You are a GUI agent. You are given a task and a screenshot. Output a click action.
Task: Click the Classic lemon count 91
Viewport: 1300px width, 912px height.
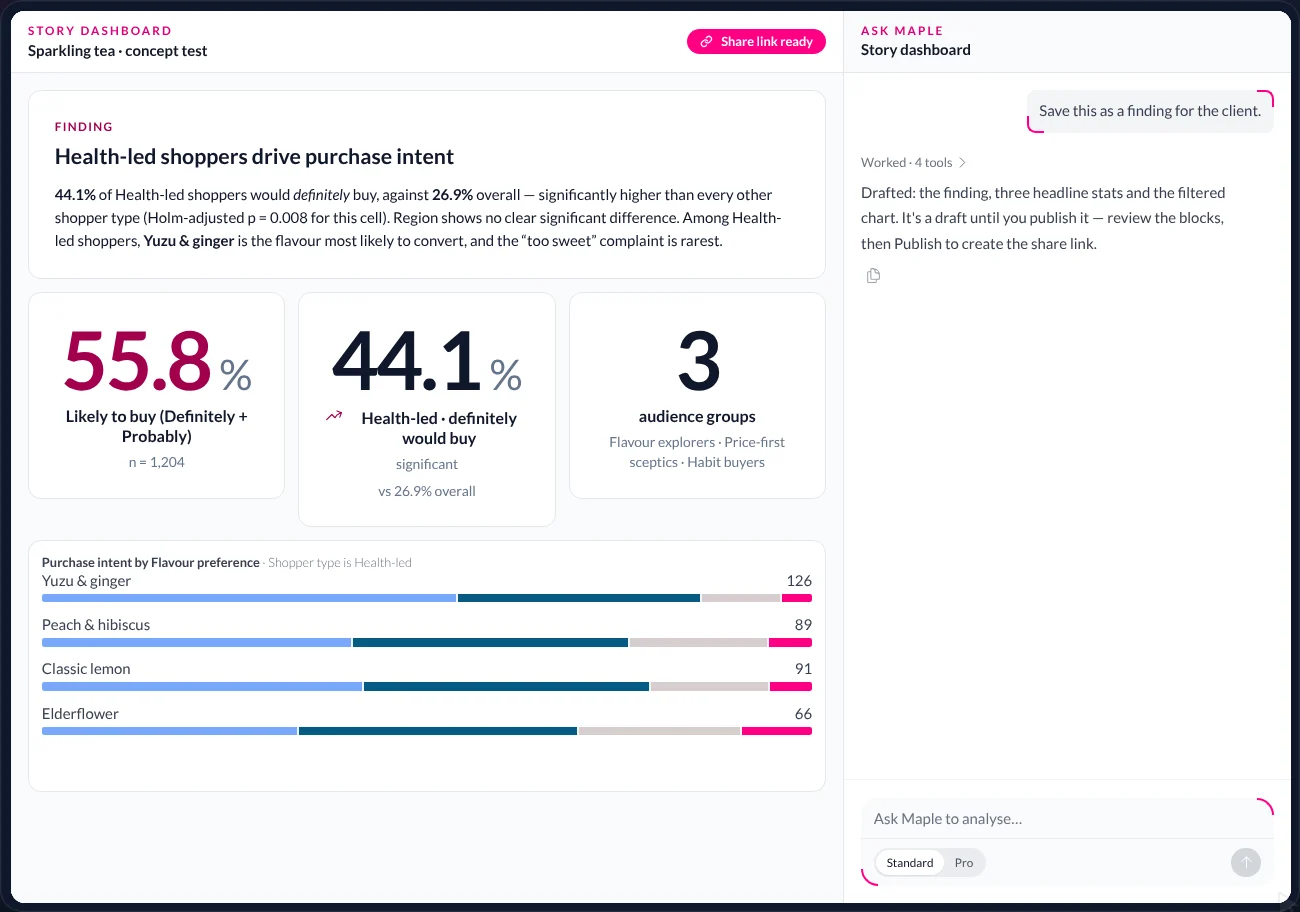click(803, 669)
